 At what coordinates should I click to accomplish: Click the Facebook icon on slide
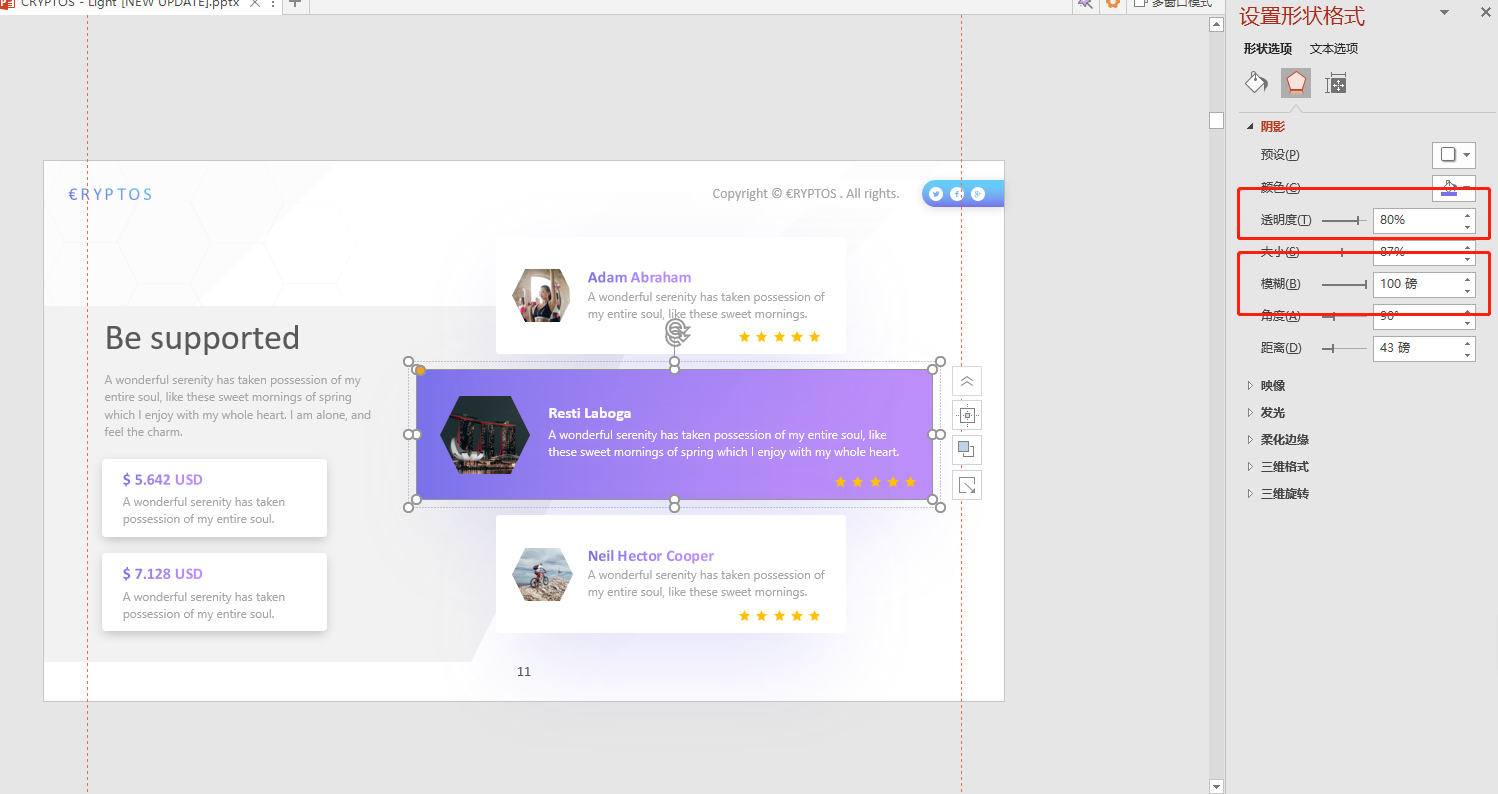957,194
